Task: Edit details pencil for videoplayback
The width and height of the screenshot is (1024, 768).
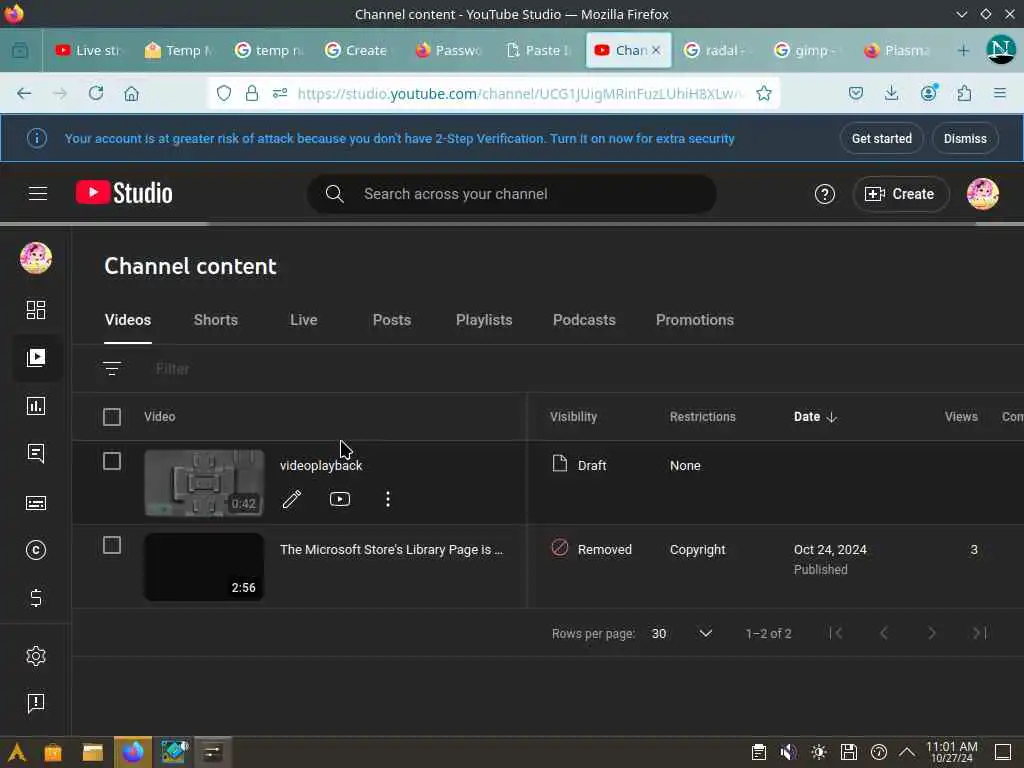Action: 292,499
